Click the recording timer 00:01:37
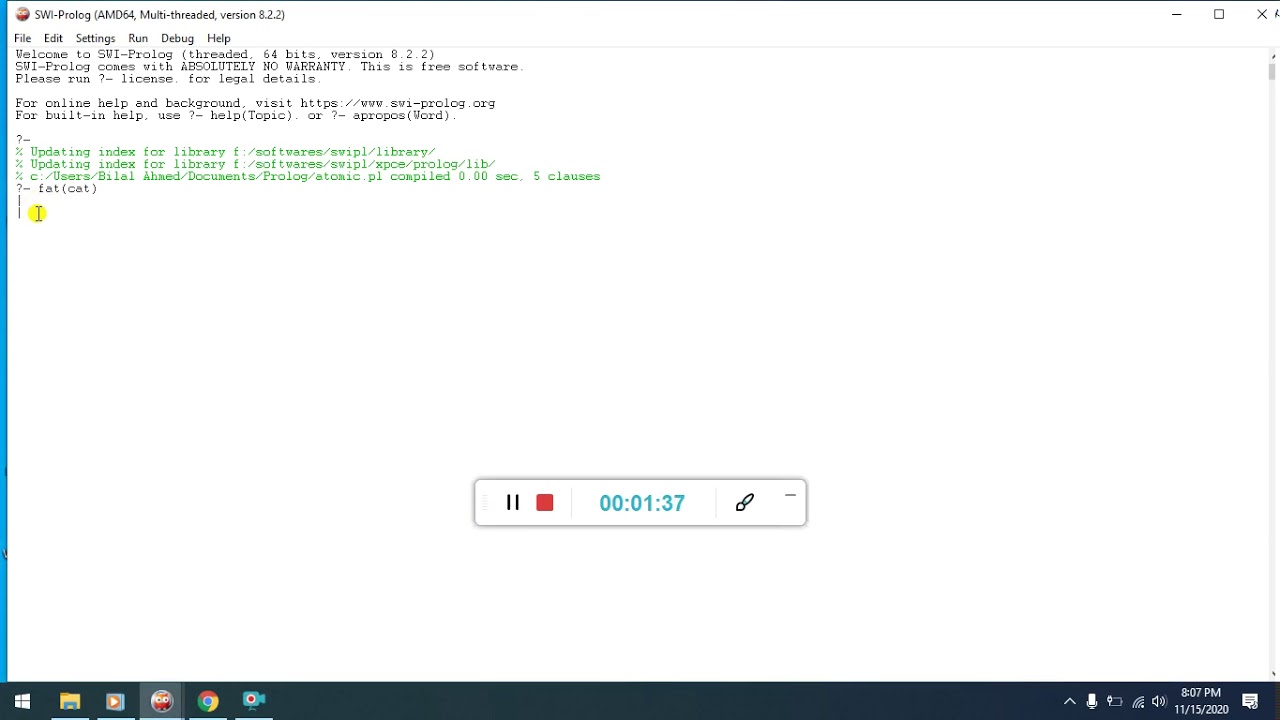Image resolution: width=1280 pixels, height=720 pixels. (642, 503)
